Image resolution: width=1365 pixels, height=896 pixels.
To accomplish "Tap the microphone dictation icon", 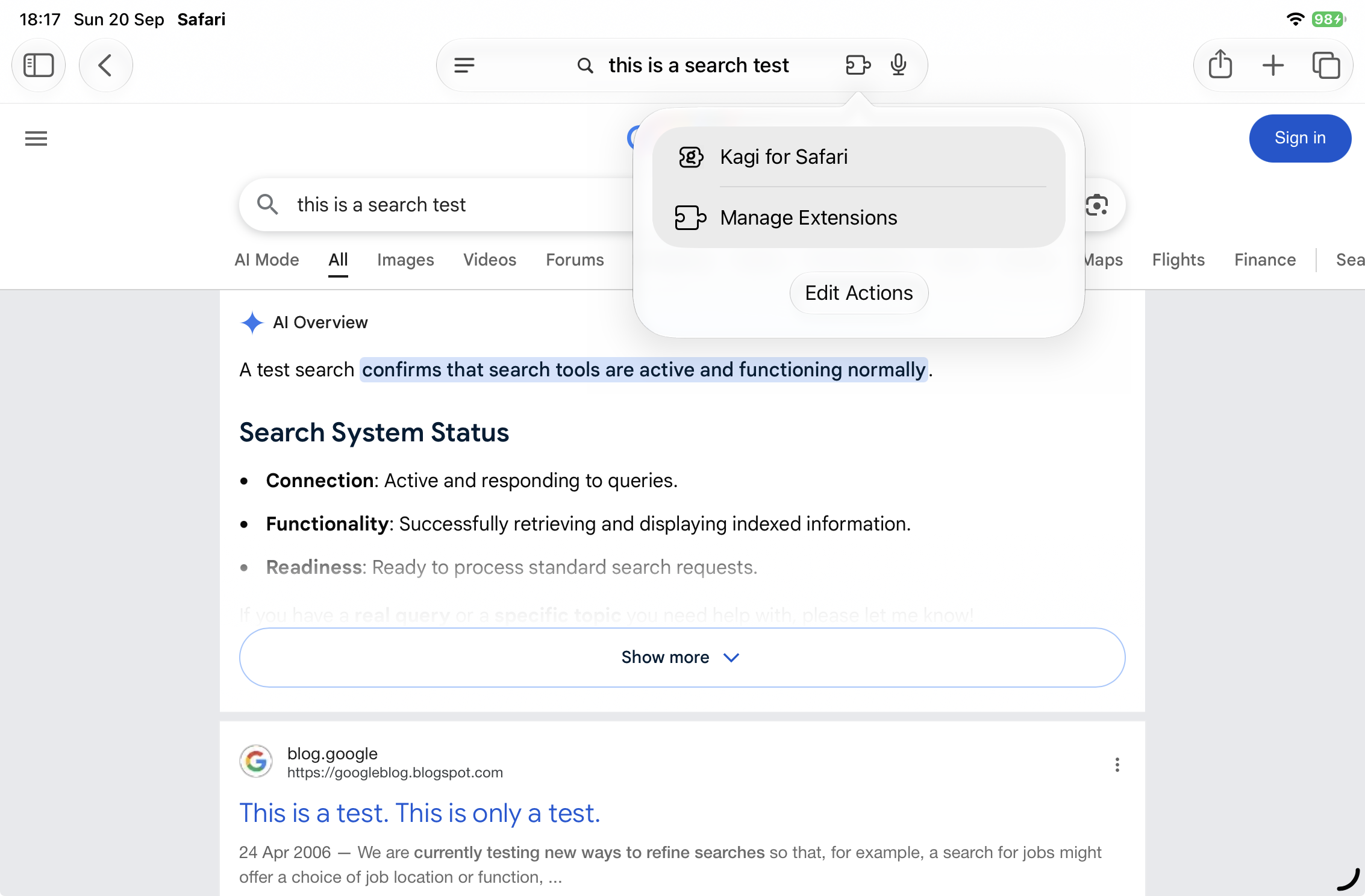I will pyautogui.click(x=898, y=64).
